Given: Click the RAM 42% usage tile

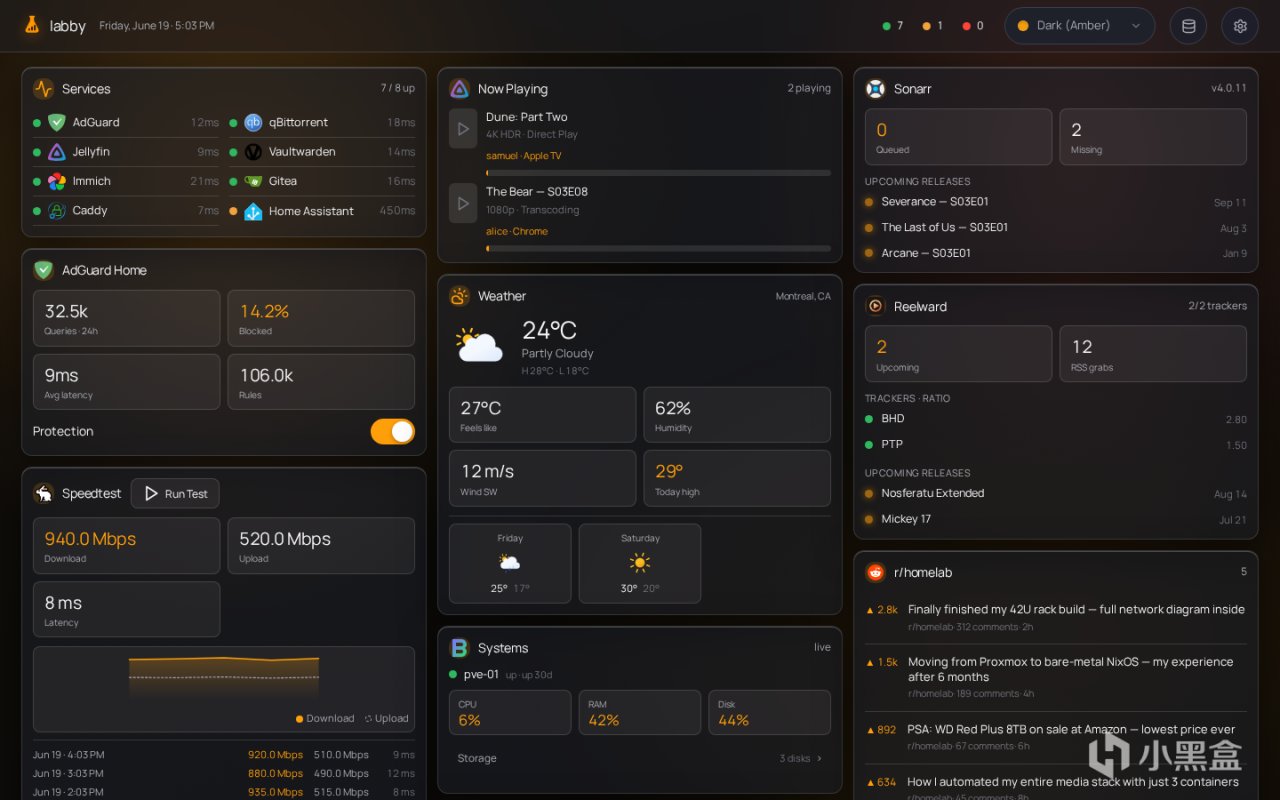Looking at the screenshot, I should click(640, 713).
